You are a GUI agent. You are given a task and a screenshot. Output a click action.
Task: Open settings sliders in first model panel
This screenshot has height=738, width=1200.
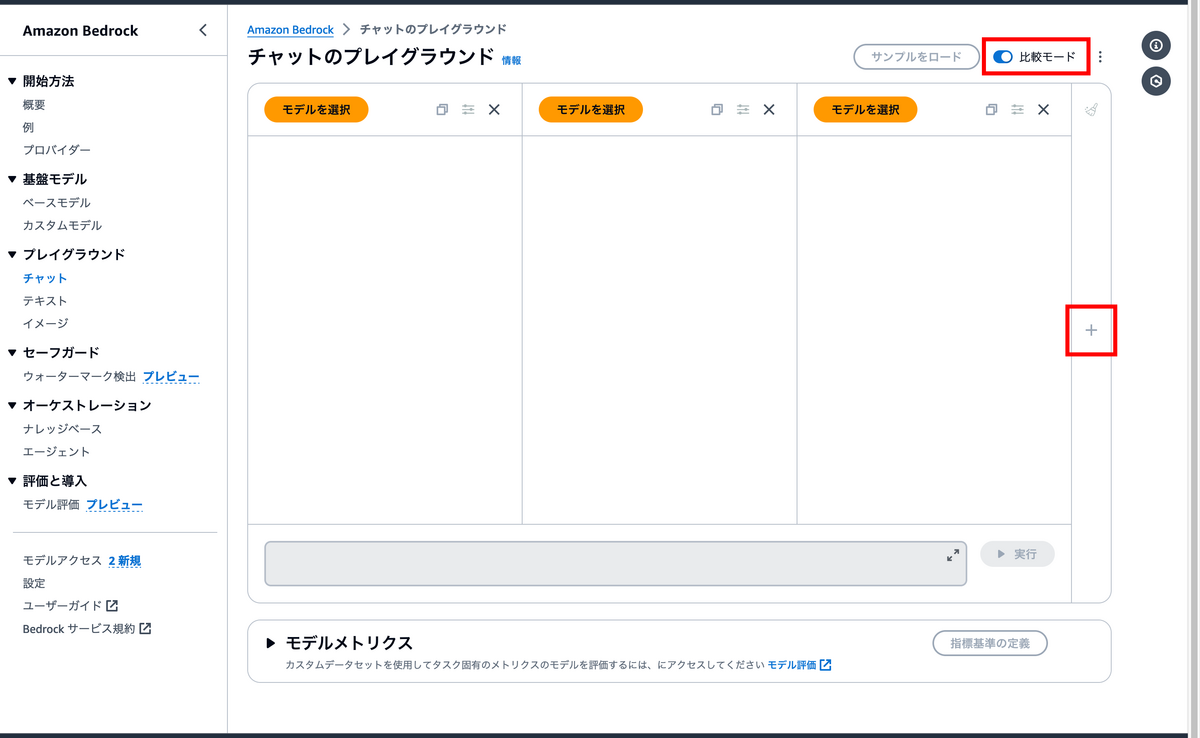pos(468,110)
